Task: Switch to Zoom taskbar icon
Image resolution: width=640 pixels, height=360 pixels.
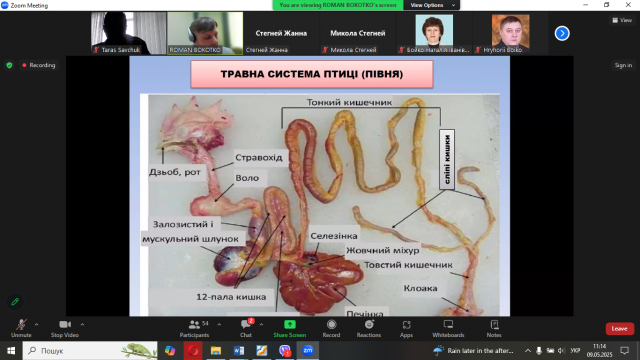Action: click(308, 351)
